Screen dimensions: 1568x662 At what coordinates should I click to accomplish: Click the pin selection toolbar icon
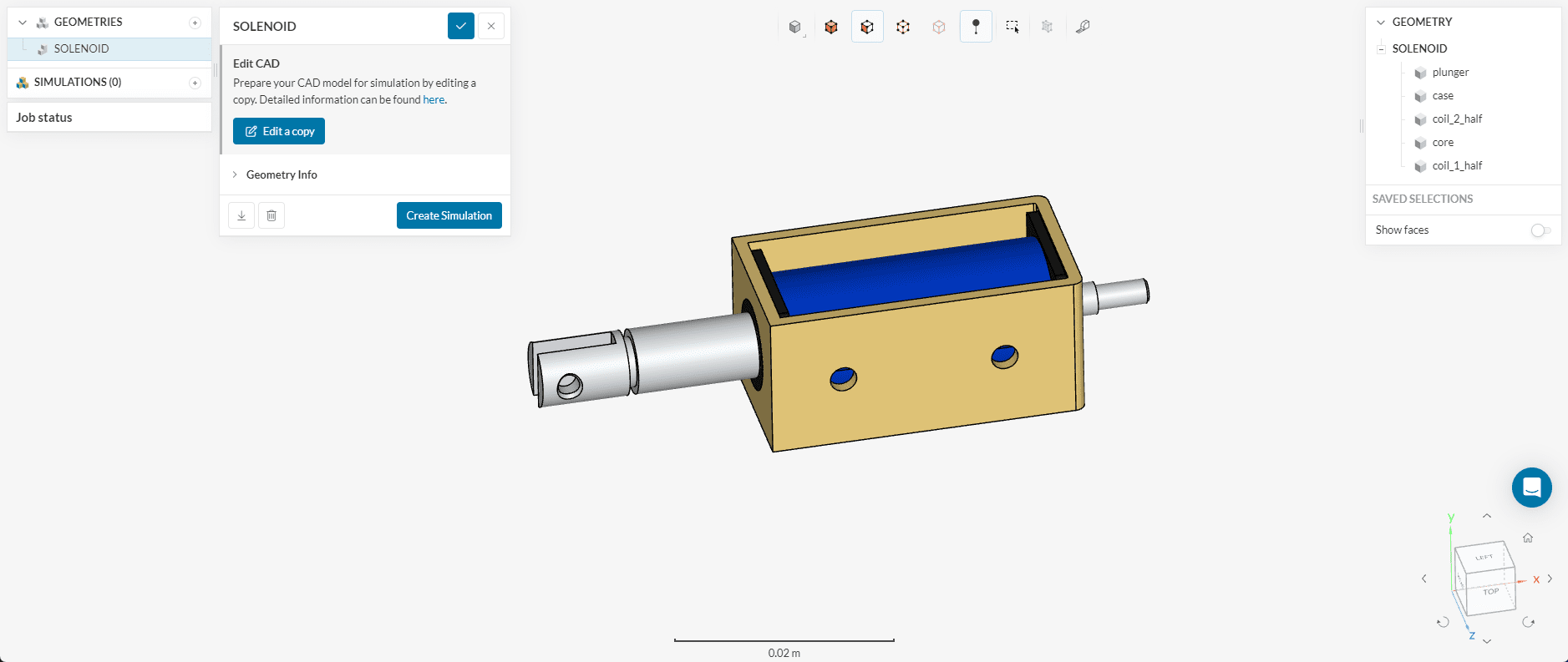point(976,27)
